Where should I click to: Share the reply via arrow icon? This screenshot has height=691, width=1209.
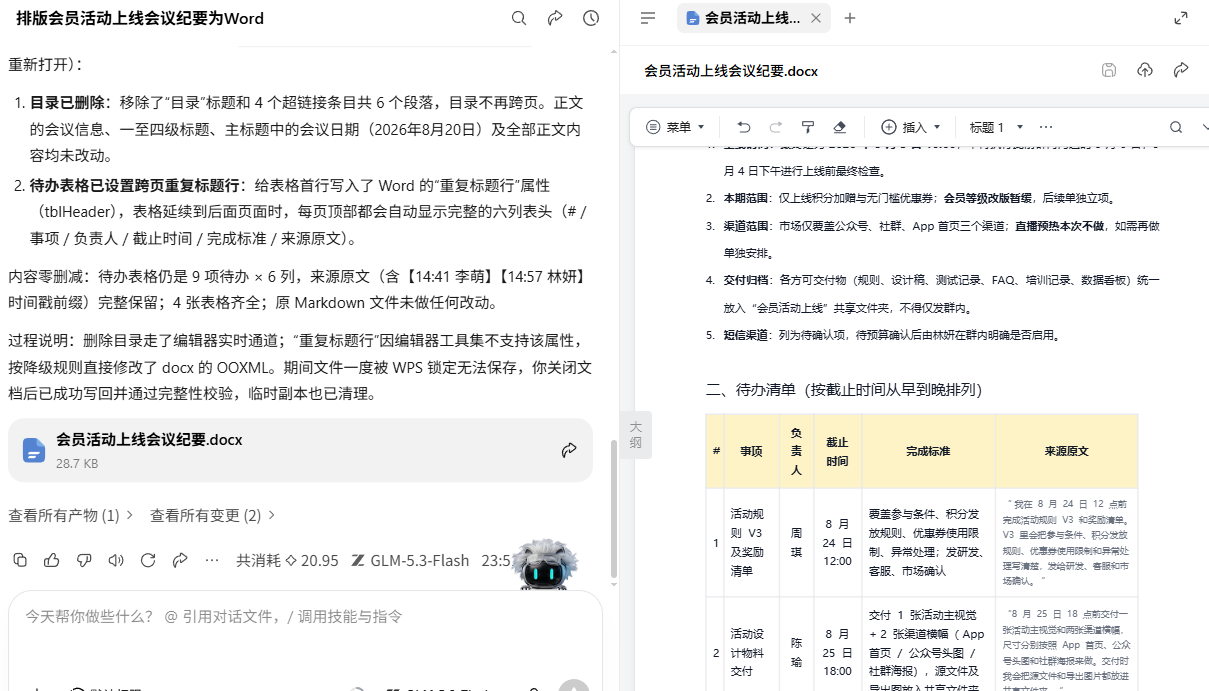point(180,560)
